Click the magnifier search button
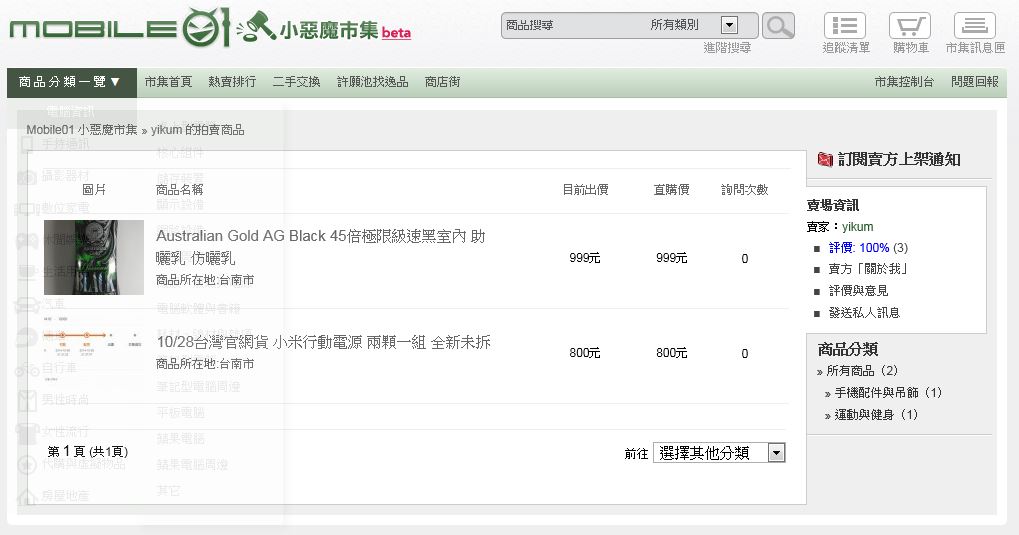This screenshot has height=535, width=1019. pyautogui.click(x=778, y=26)
